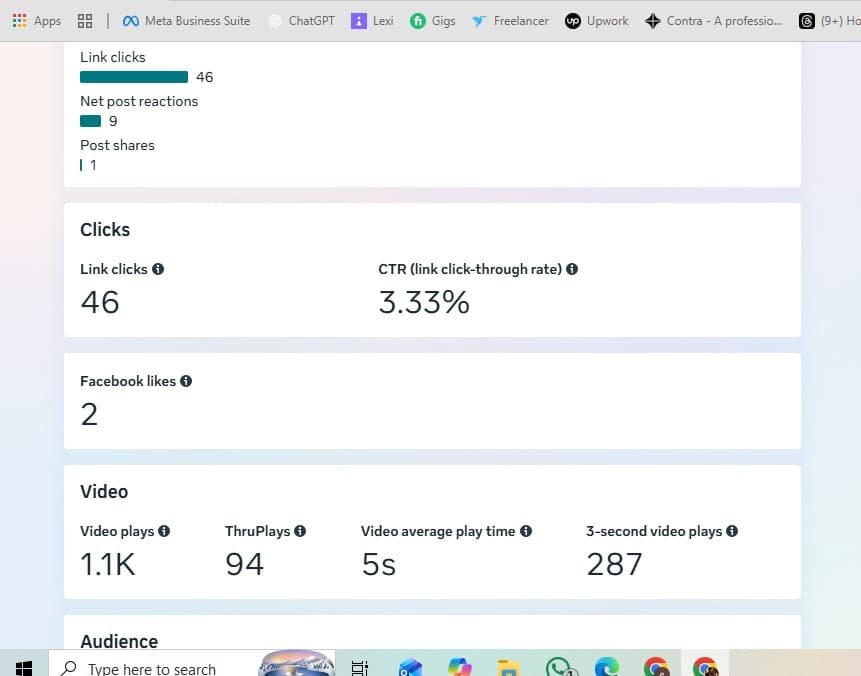Screen dimensions: 861x676
Task: Open the Apps shortcut in bookmarks bar
Action: pyautogui.click(x=36, y=21)
